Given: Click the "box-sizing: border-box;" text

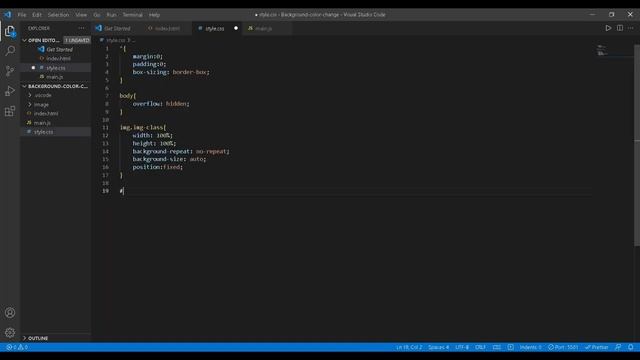Looking at the screenshot, I should tap(171, 72).
